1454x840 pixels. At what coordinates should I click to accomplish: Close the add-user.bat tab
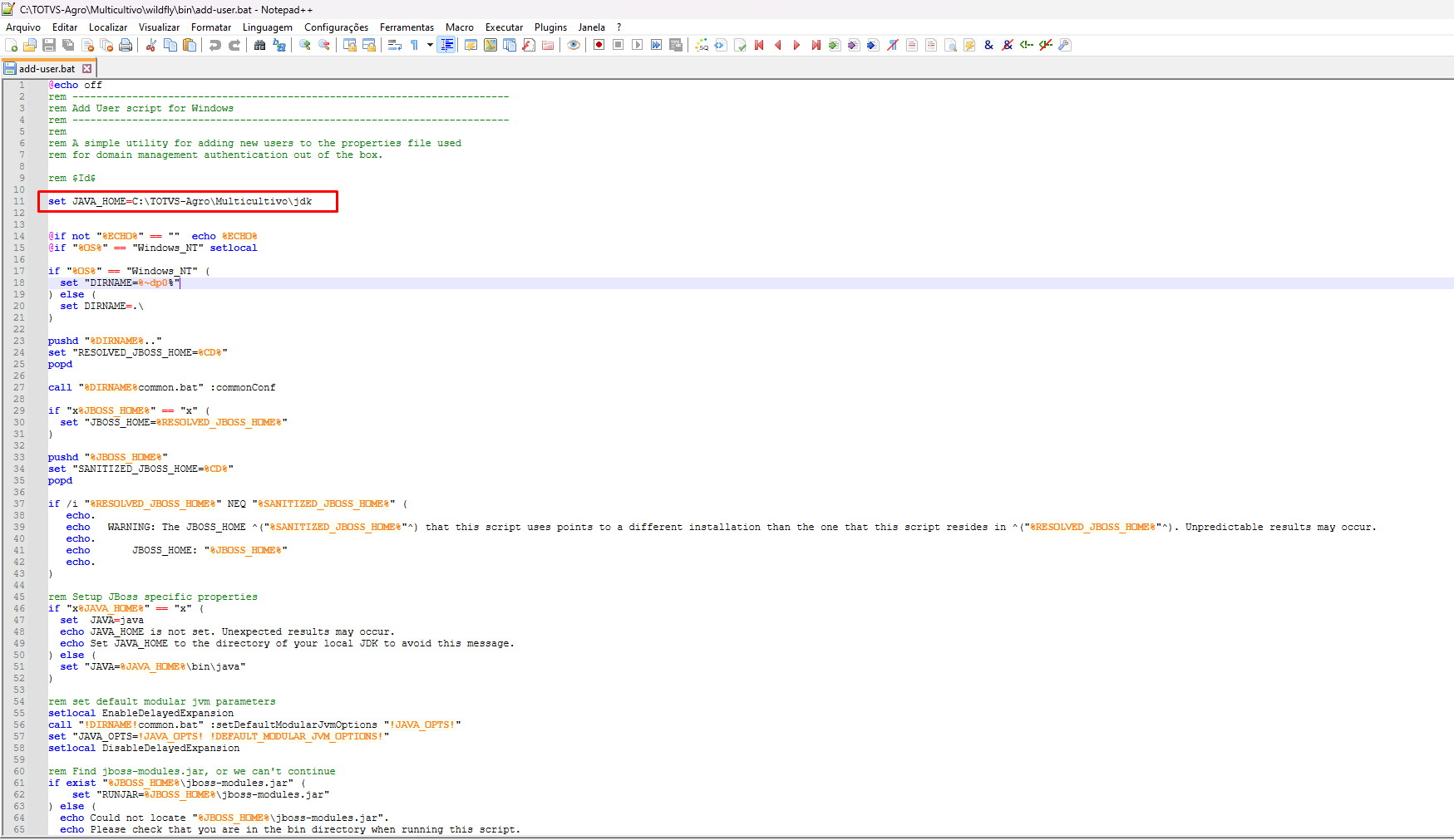click(x=86, y=69)
